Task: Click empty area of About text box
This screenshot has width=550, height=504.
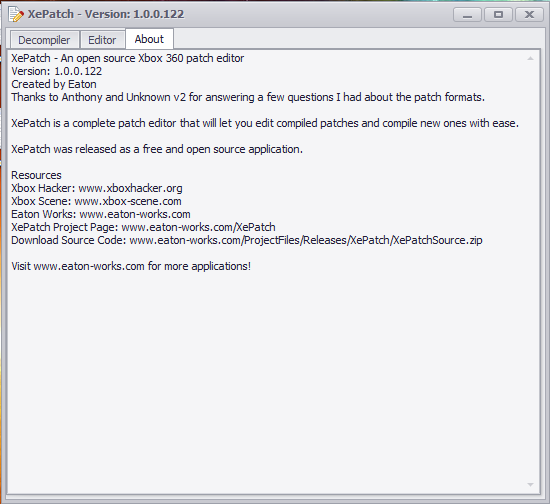Action: coord(267,379)
